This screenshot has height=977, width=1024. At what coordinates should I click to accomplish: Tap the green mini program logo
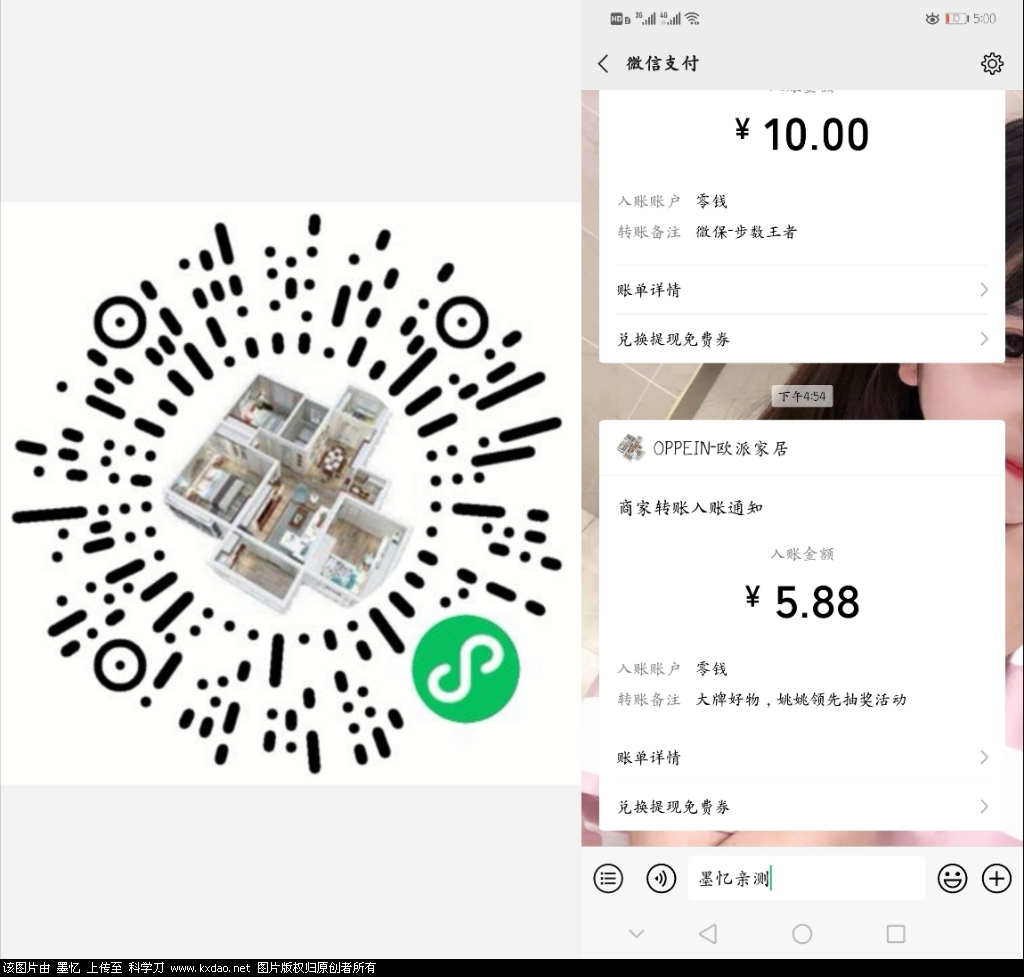(x=466, y=669)
